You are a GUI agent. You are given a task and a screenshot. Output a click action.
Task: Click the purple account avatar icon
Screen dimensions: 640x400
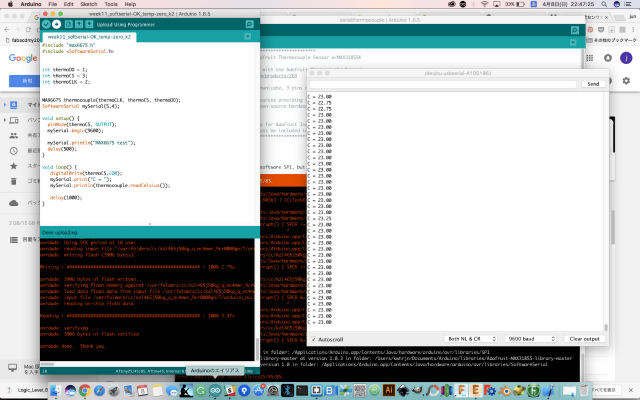point(626,58)
